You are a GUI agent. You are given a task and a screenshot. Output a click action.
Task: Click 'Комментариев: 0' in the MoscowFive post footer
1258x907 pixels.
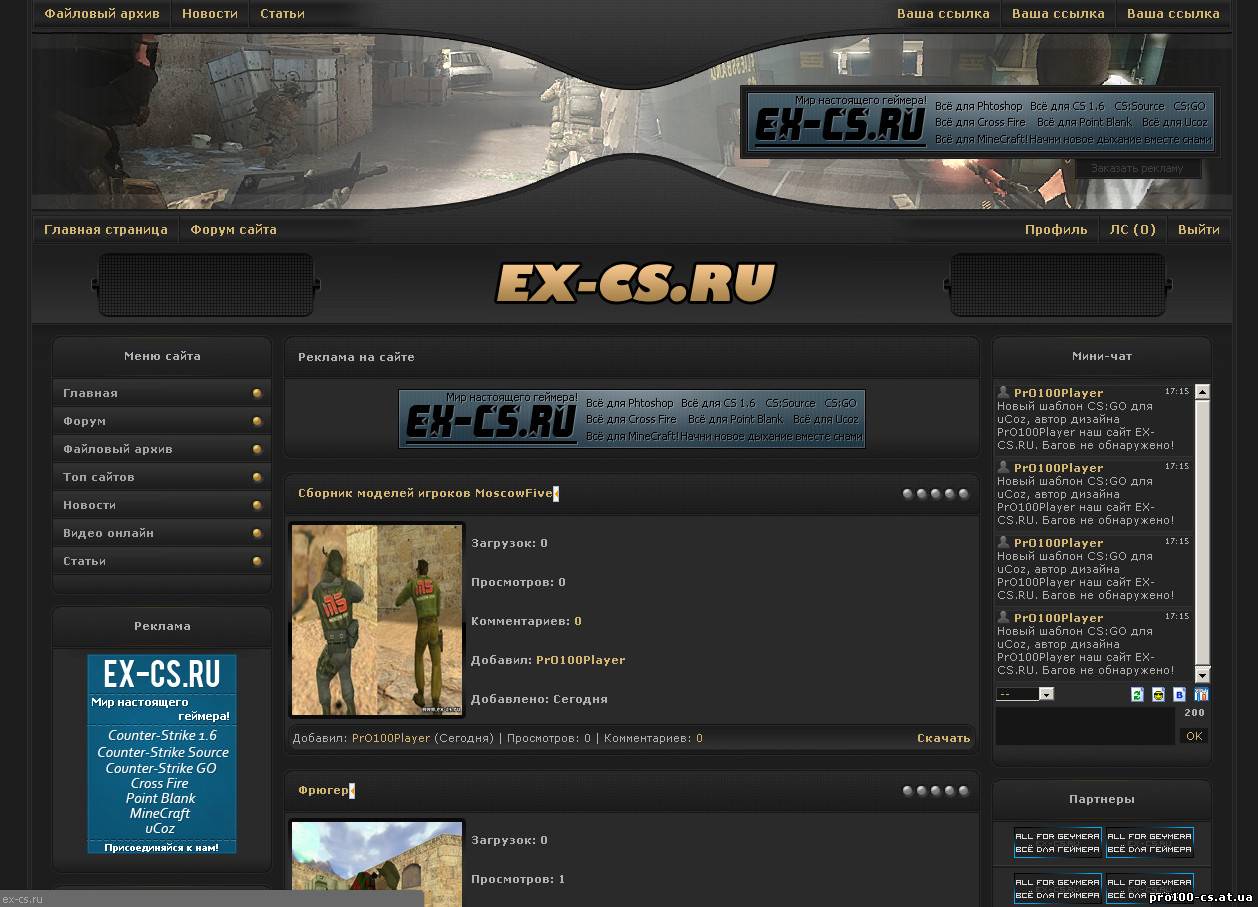coord(653,738)
